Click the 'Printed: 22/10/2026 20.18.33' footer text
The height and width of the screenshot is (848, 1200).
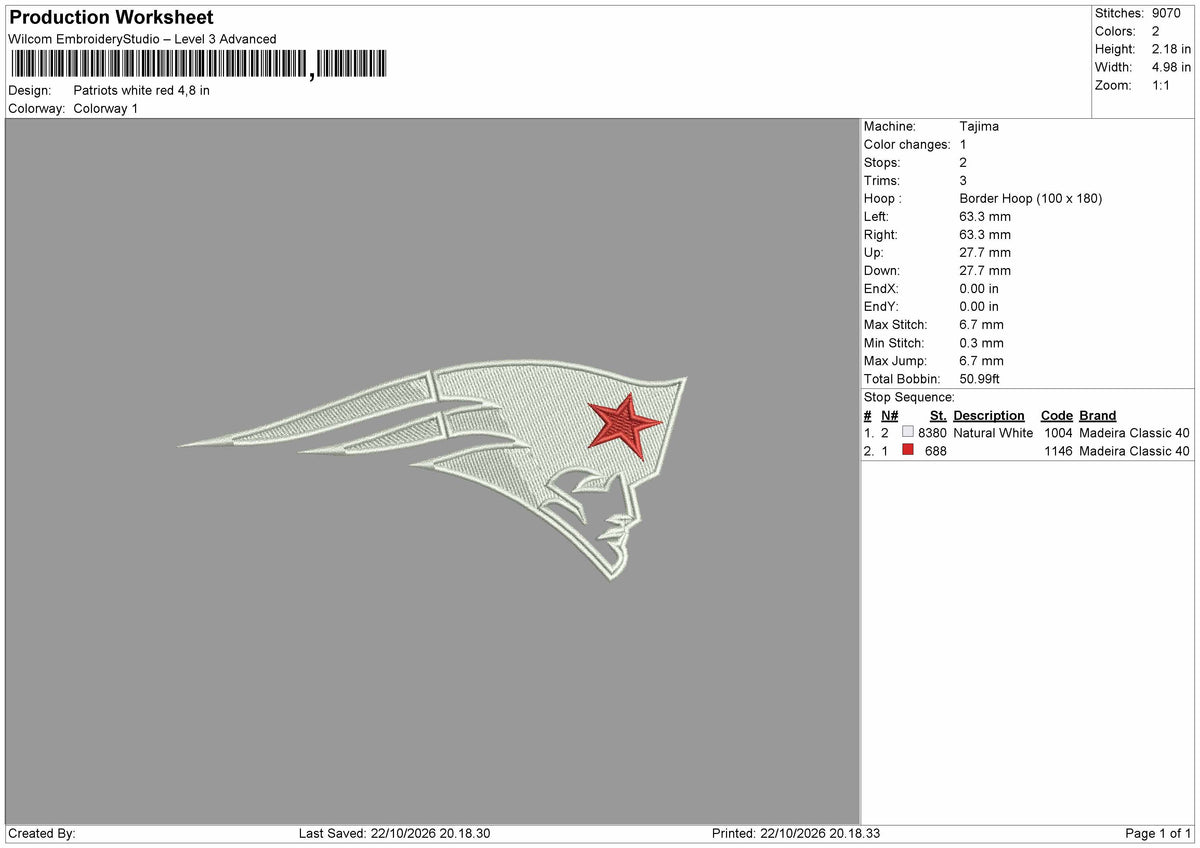(x=796, y=833)
